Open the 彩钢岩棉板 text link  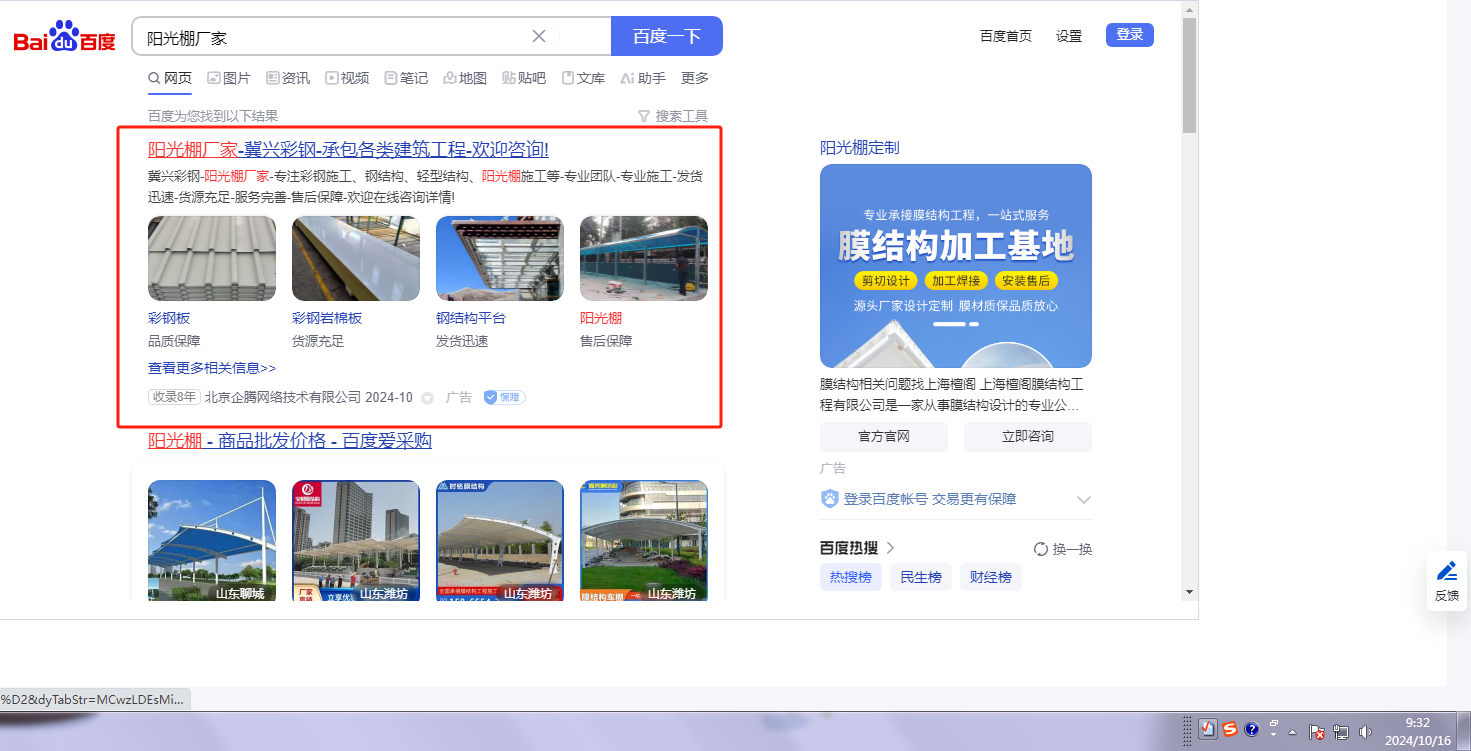pyautogui.click(x=327, y=318)
